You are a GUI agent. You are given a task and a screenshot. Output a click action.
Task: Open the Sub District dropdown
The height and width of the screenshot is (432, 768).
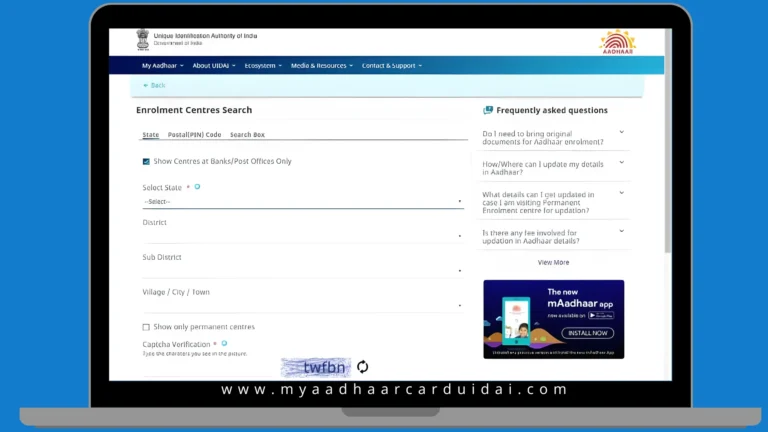coord(303,271)
